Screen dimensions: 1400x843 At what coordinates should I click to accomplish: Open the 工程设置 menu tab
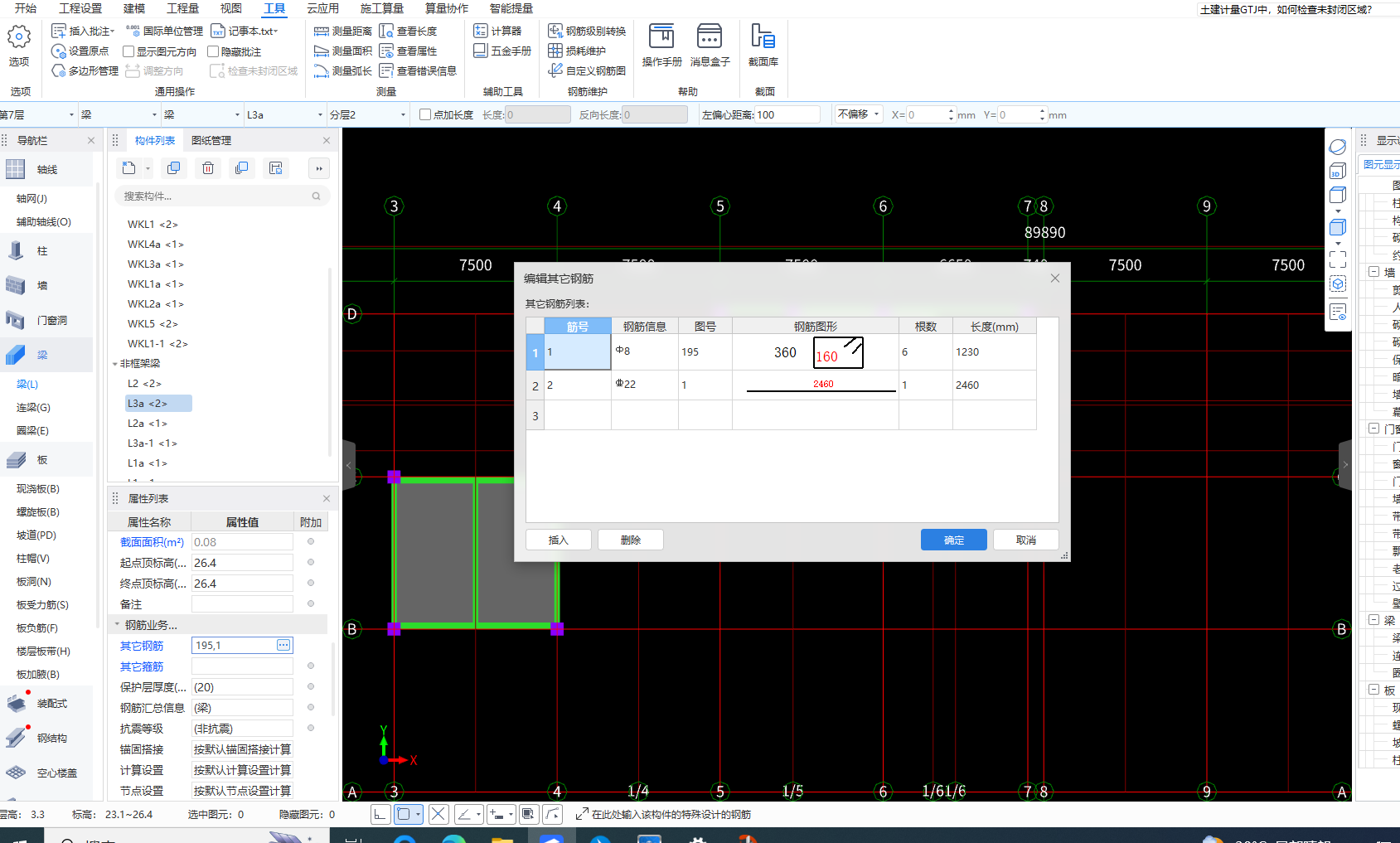80,8
